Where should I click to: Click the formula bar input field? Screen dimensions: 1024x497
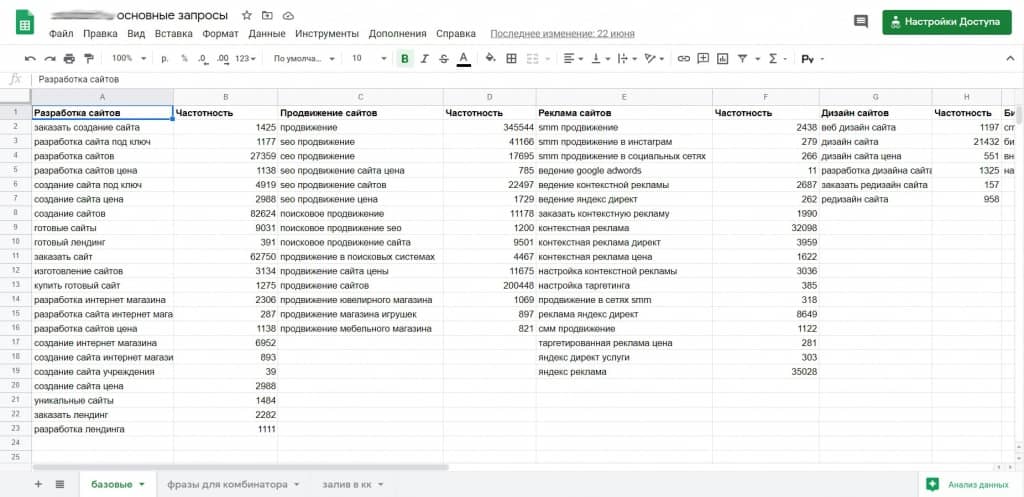pyautogui.click(x=500, y=78)
